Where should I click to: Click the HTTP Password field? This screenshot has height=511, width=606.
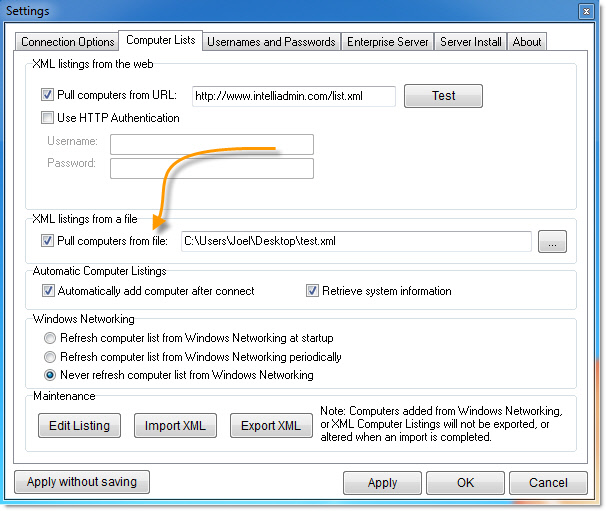[212, 168]
